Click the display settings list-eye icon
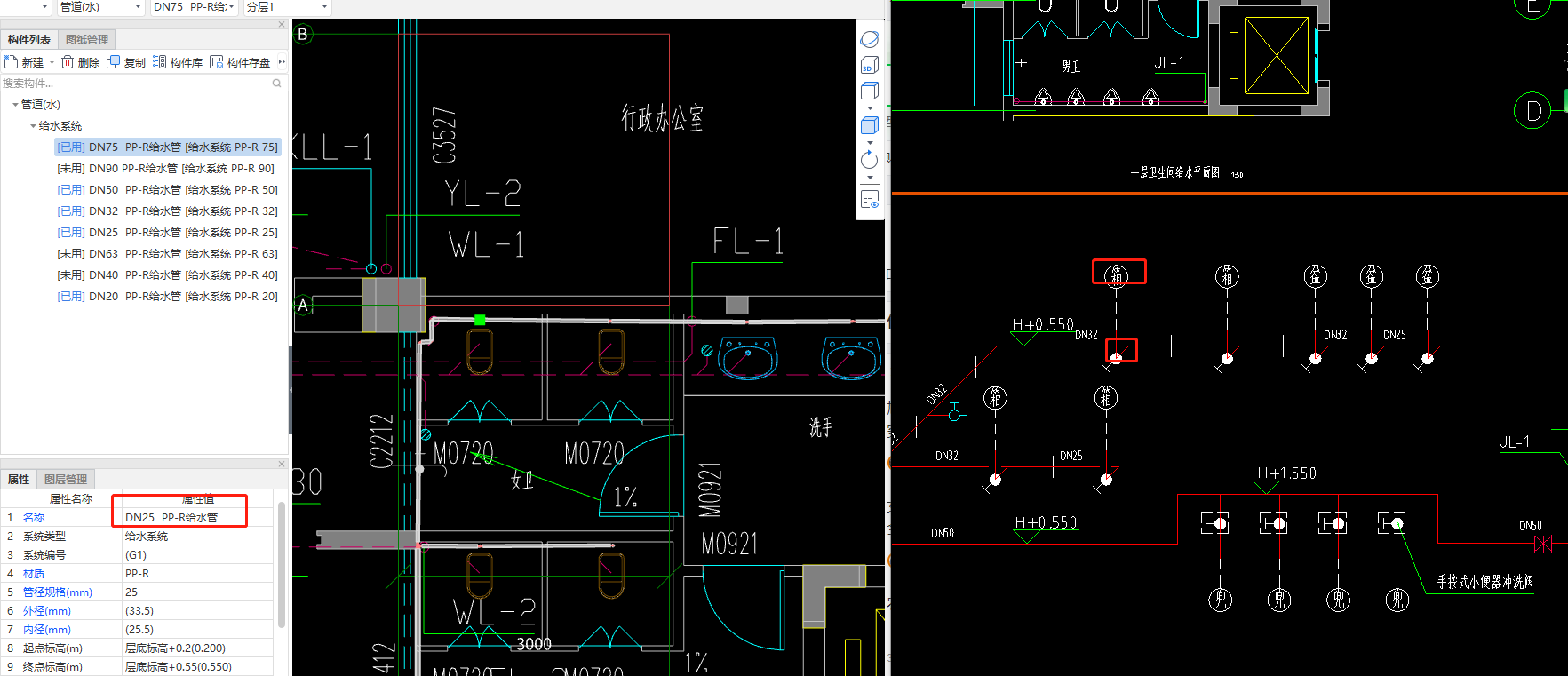Image resolution: width=1568 pixels, height=676 pixels. (x=870, y=199)
